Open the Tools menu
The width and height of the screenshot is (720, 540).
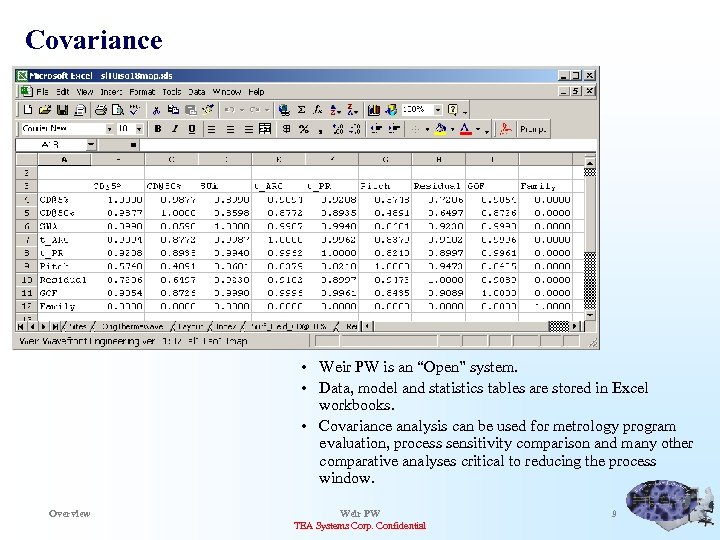172,92
